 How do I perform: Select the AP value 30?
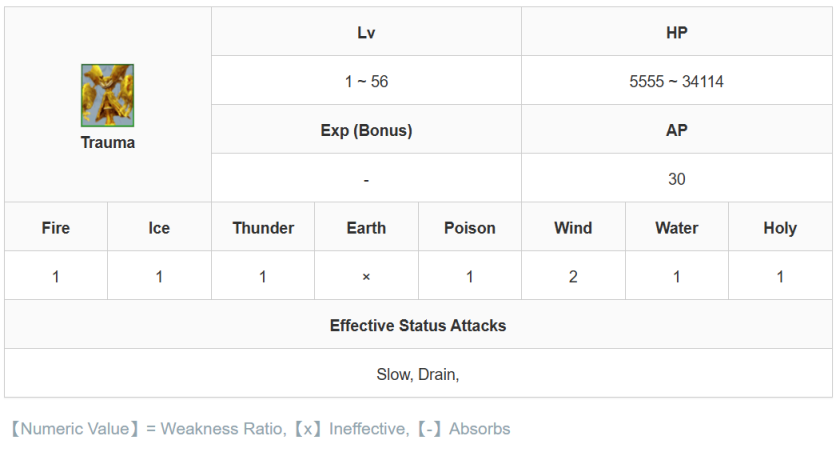[x=676, y=179]
